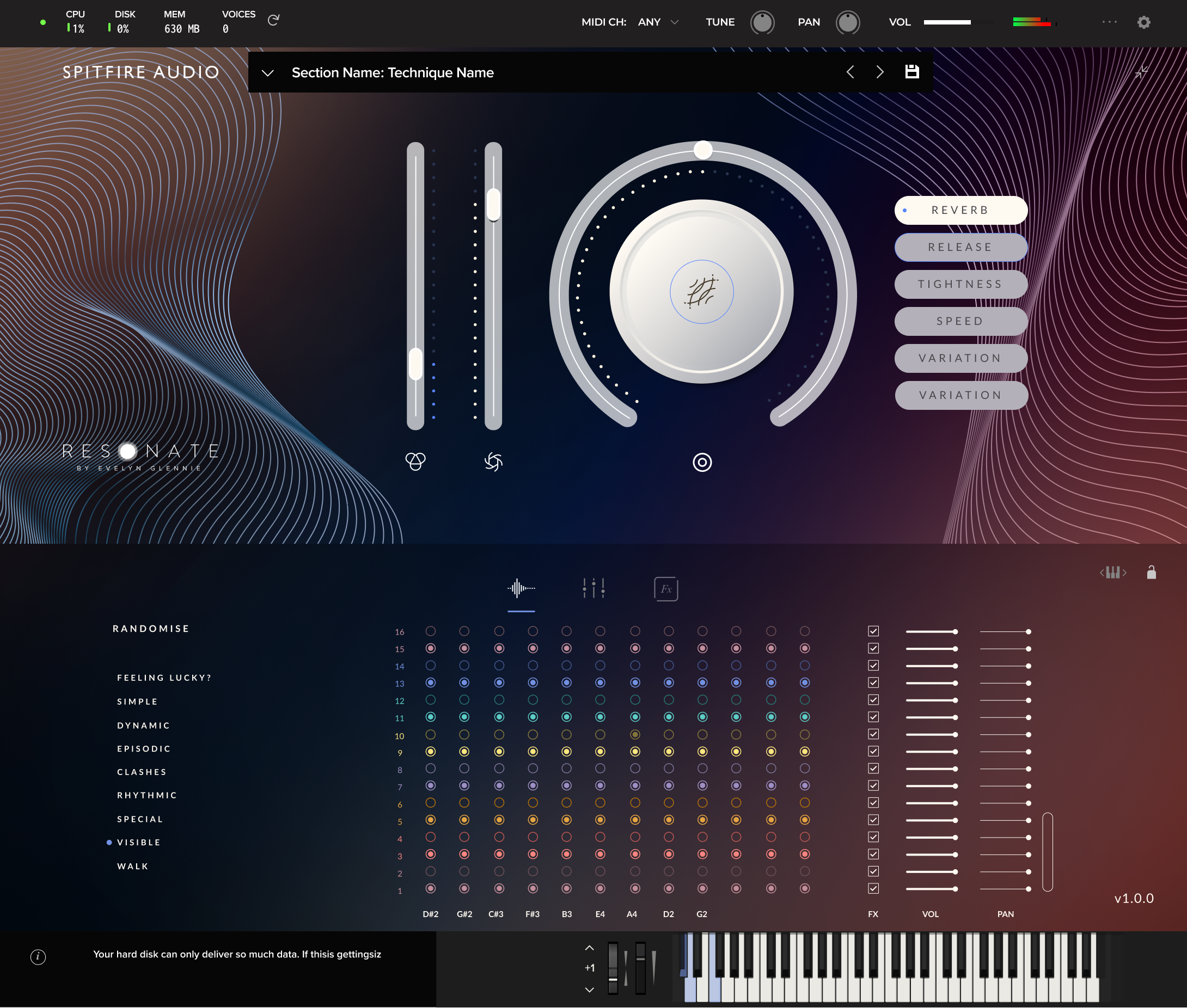Toggle the FX checkbox for row 16
This screenshot has width=1187, height=1008.
(x=873, y=631)
